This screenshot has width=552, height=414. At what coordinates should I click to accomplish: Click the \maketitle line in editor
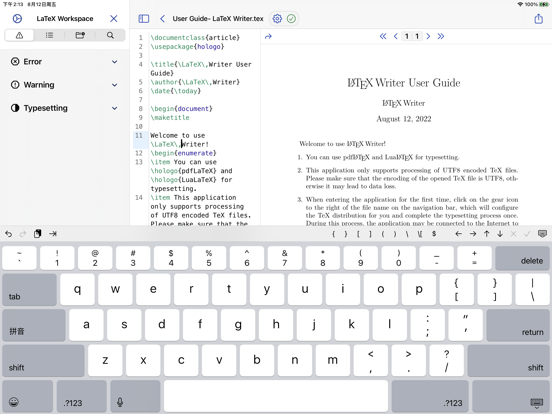tap(170, 118)
